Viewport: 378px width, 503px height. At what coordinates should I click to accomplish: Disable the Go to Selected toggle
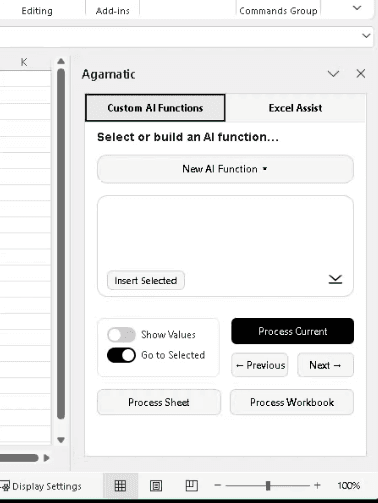coord(121,355)
